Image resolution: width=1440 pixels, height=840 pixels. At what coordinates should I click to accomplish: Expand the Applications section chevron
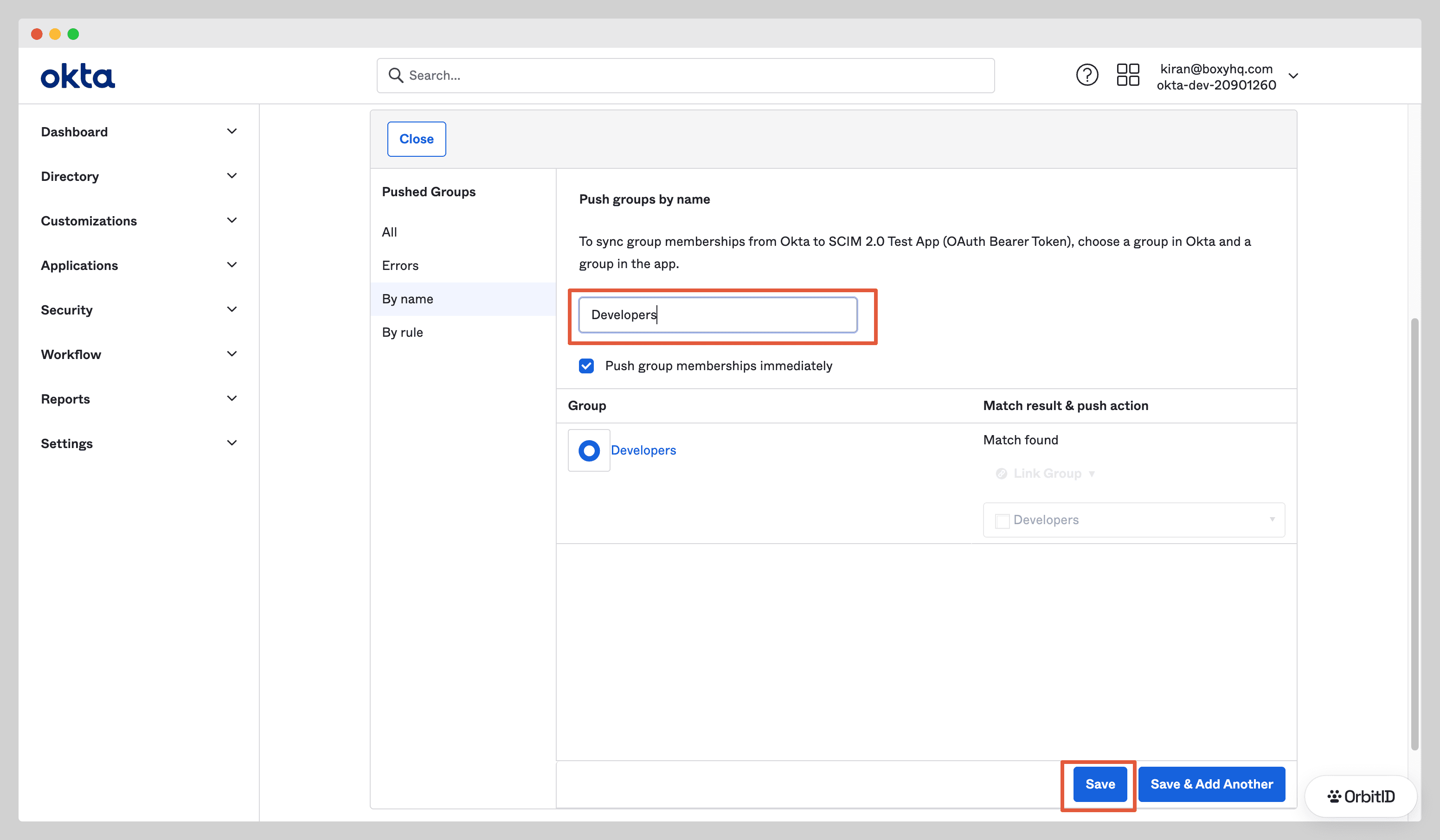(x=231, y=265)
